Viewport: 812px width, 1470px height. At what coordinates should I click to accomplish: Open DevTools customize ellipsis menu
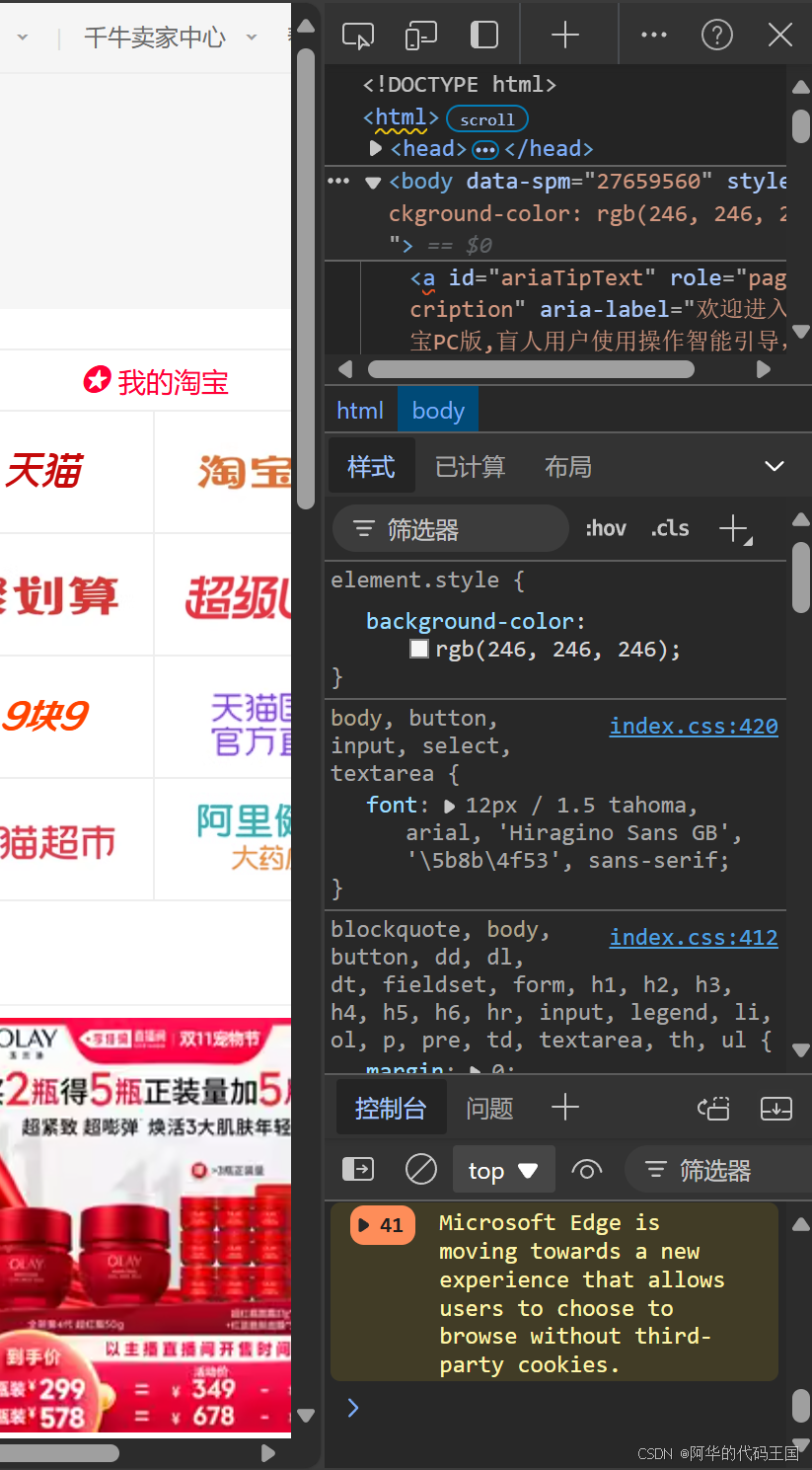pyautogui.click(x=654, y=35)
